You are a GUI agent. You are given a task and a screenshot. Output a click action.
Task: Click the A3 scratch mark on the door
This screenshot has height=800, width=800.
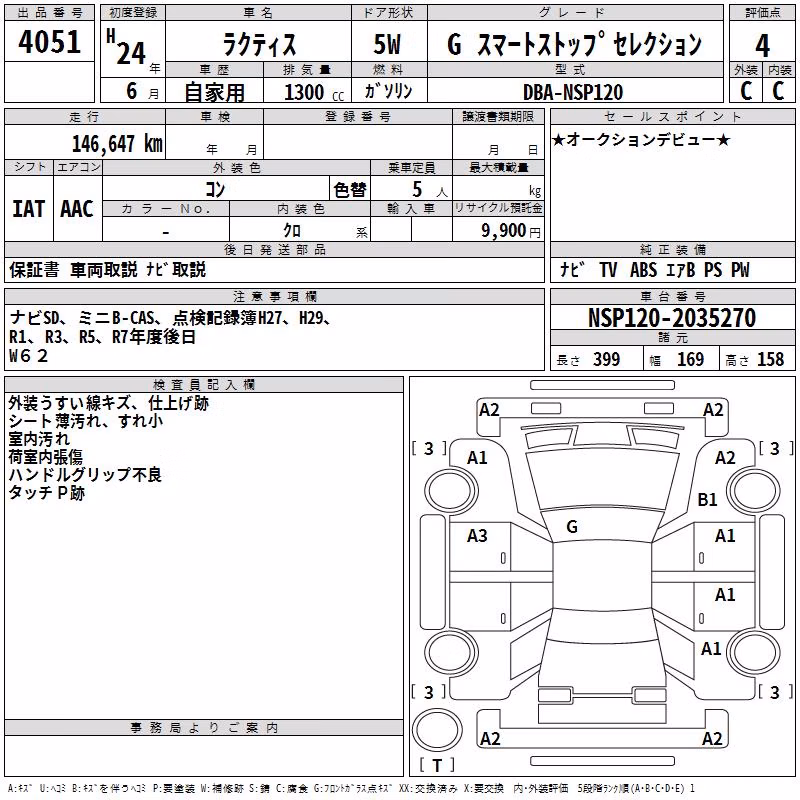click(x=477, y=536)
